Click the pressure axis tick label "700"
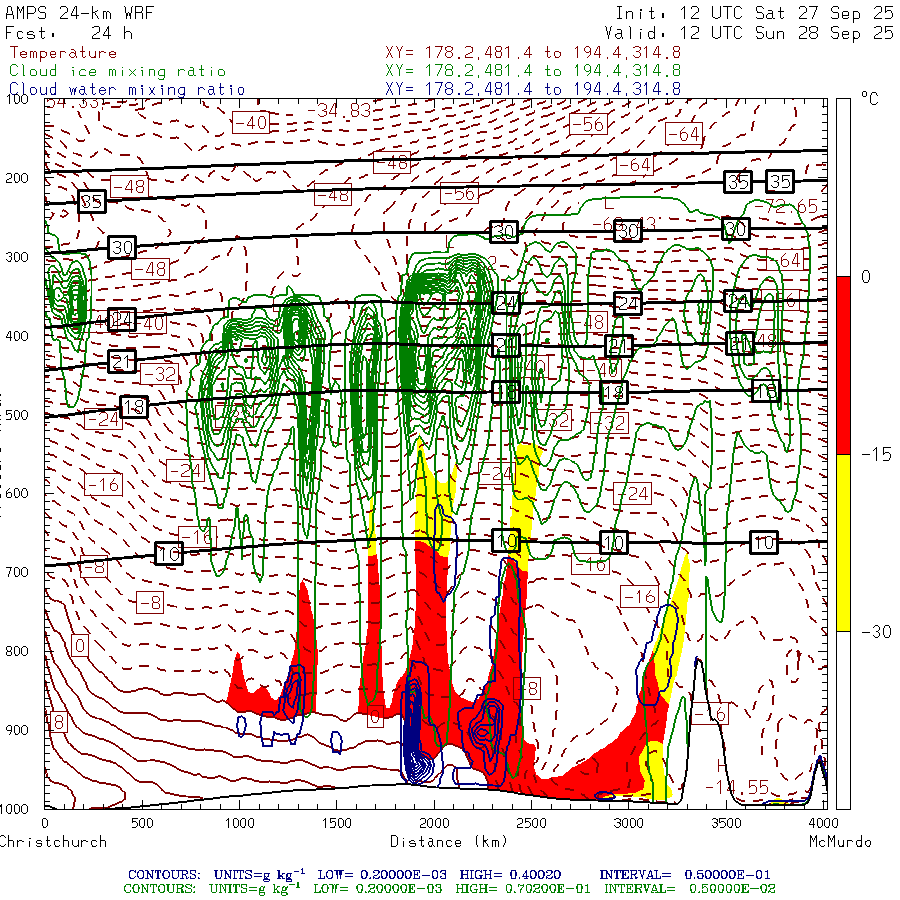Screen dimensions: 900x900 [17, 572]
